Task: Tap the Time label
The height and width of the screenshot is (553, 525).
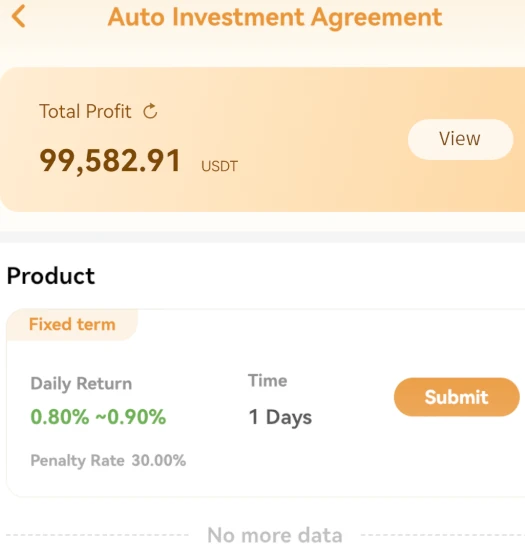Action: 268,381
